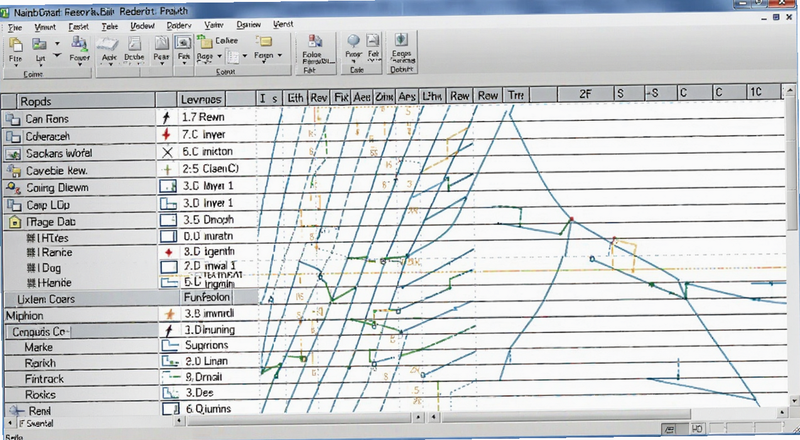Open the Rage dropdown arrow
Image resolution: width=800 pixels, height=440 pixels.
[x=219, y=56]
